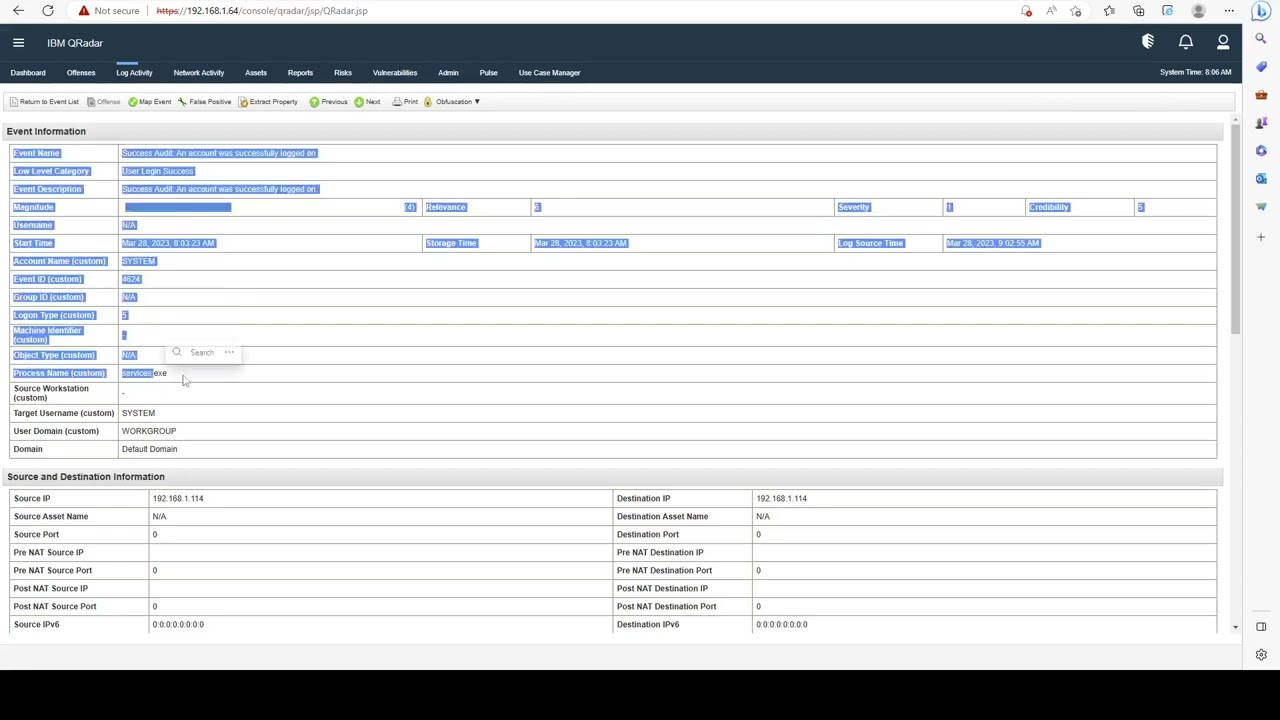This screenshot has height=720, width=1280.
Task: Open the Collections icon
Action: tap(1138, 11)
